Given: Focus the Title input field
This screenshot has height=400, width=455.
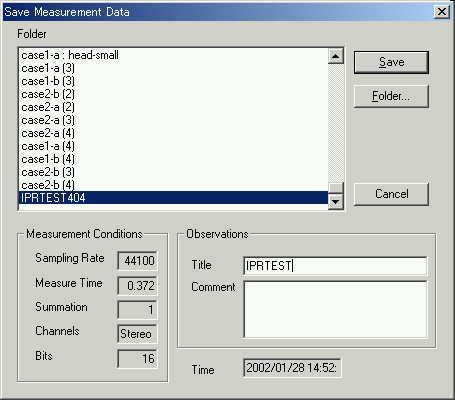Looking at the screenshot, I should click(x=335, y=266).
